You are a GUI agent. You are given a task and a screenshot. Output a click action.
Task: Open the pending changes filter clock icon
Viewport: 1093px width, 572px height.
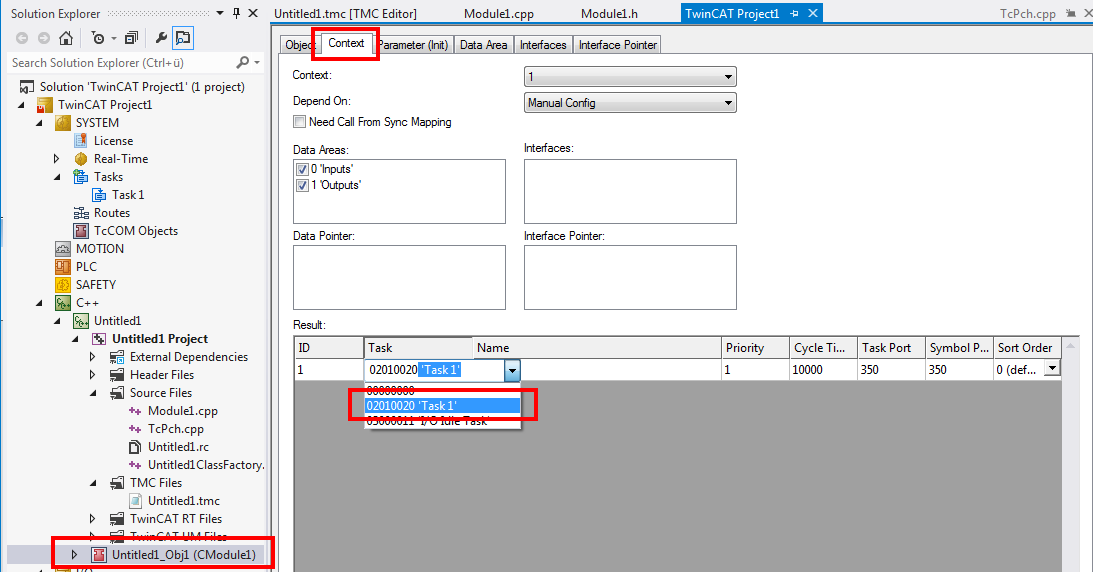click(98, 38)
